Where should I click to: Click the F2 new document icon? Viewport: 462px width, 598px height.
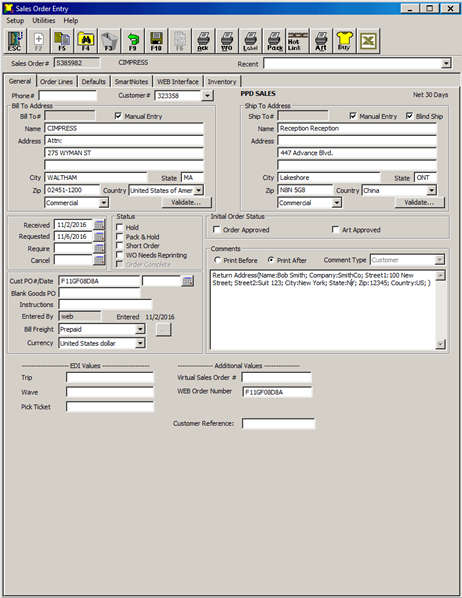click(39, 41)
